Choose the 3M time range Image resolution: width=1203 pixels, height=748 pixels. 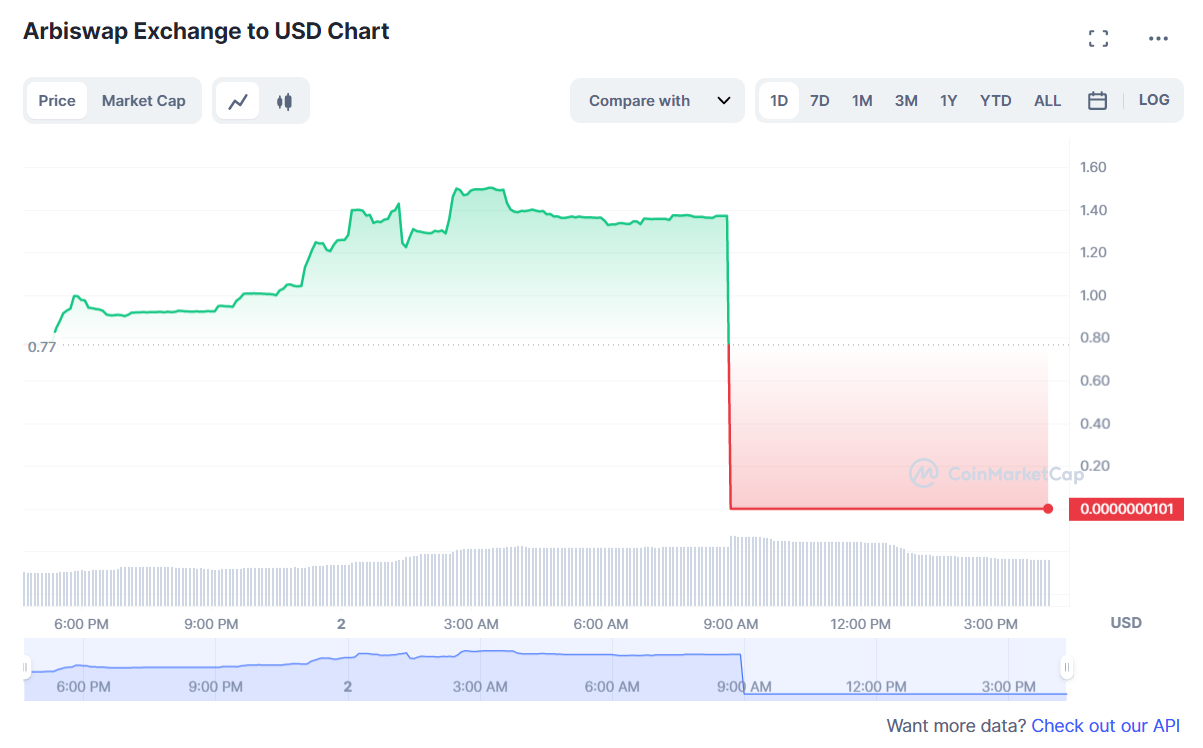click(x=906, y=101)
